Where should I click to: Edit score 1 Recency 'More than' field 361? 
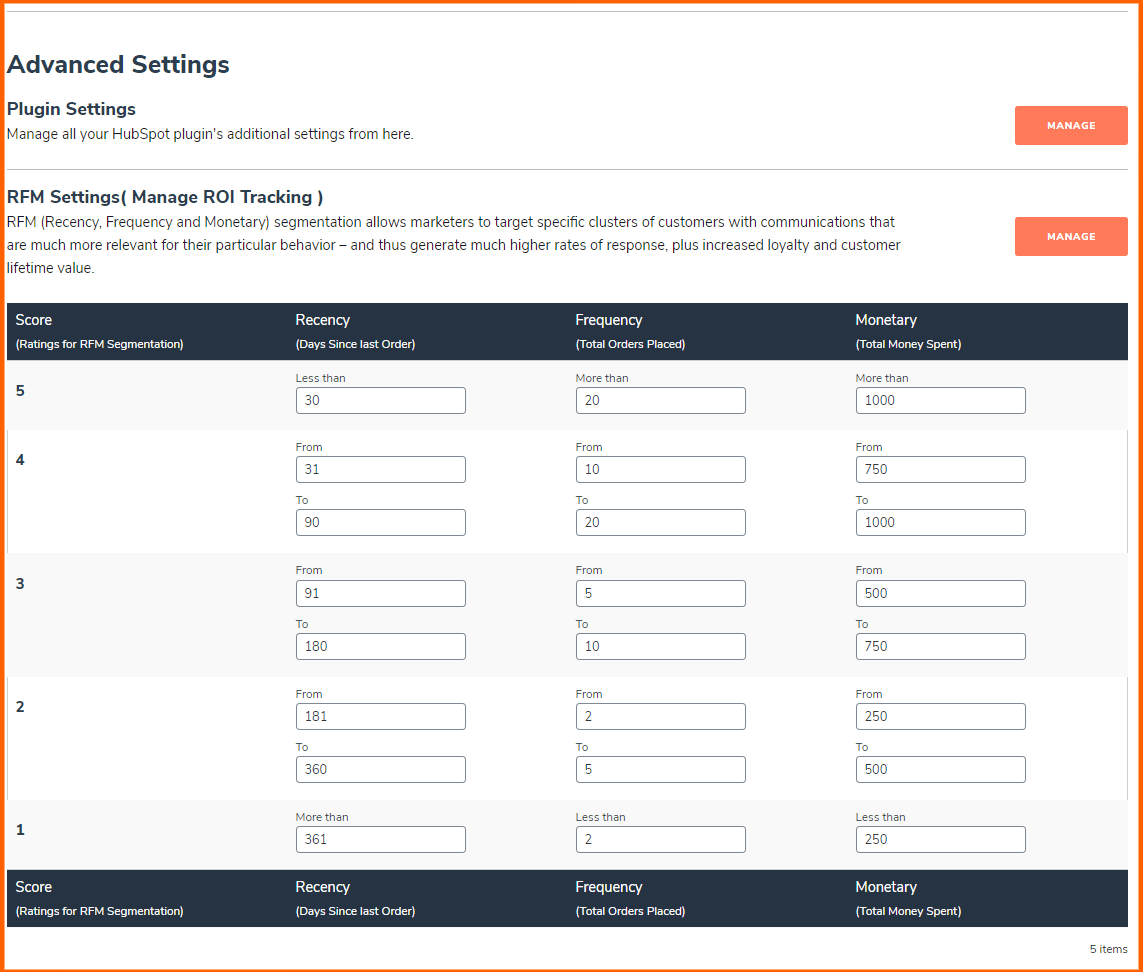381,840
